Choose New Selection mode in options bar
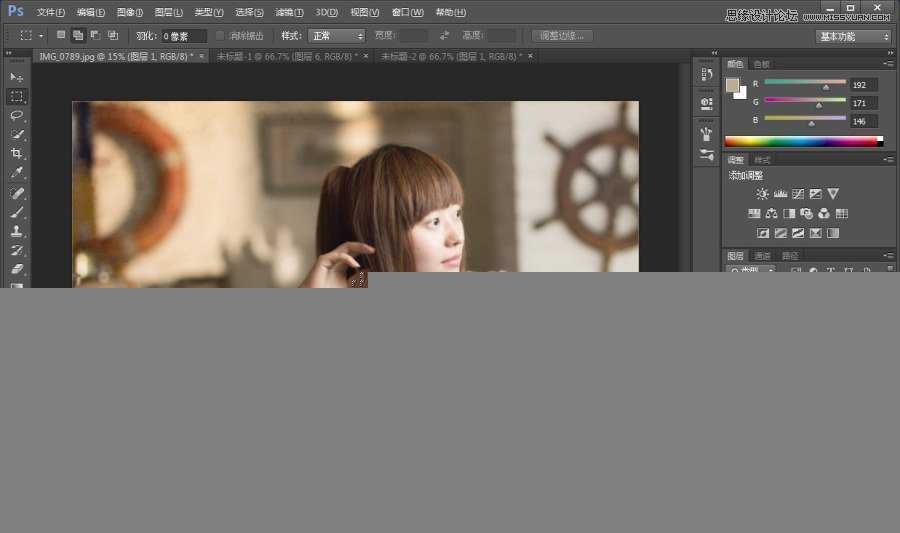The width and height of the screenshot is (900, 533). [x=61, y=35]
